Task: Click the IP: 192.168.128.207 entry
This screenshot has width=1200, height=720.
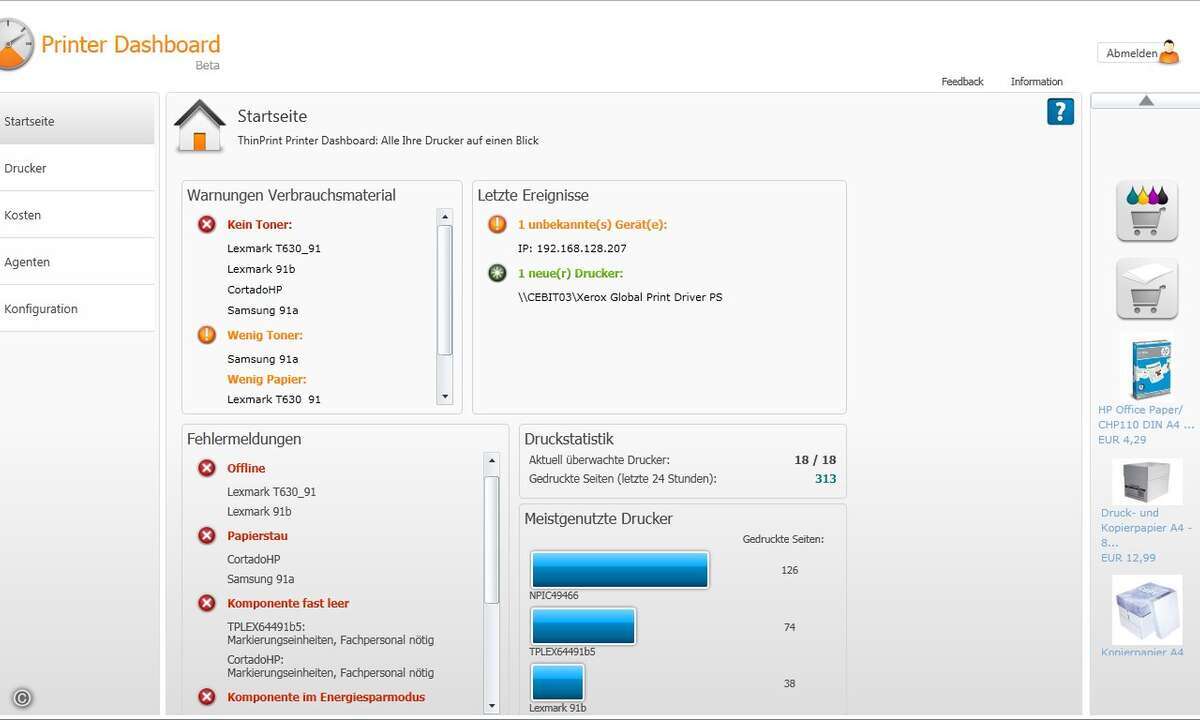Action: [x=572, y=248]
